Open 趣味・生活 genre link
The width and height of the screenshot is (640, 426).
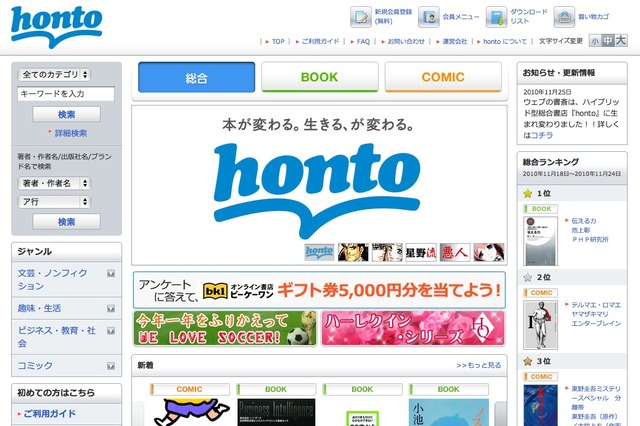click(39, 308)
